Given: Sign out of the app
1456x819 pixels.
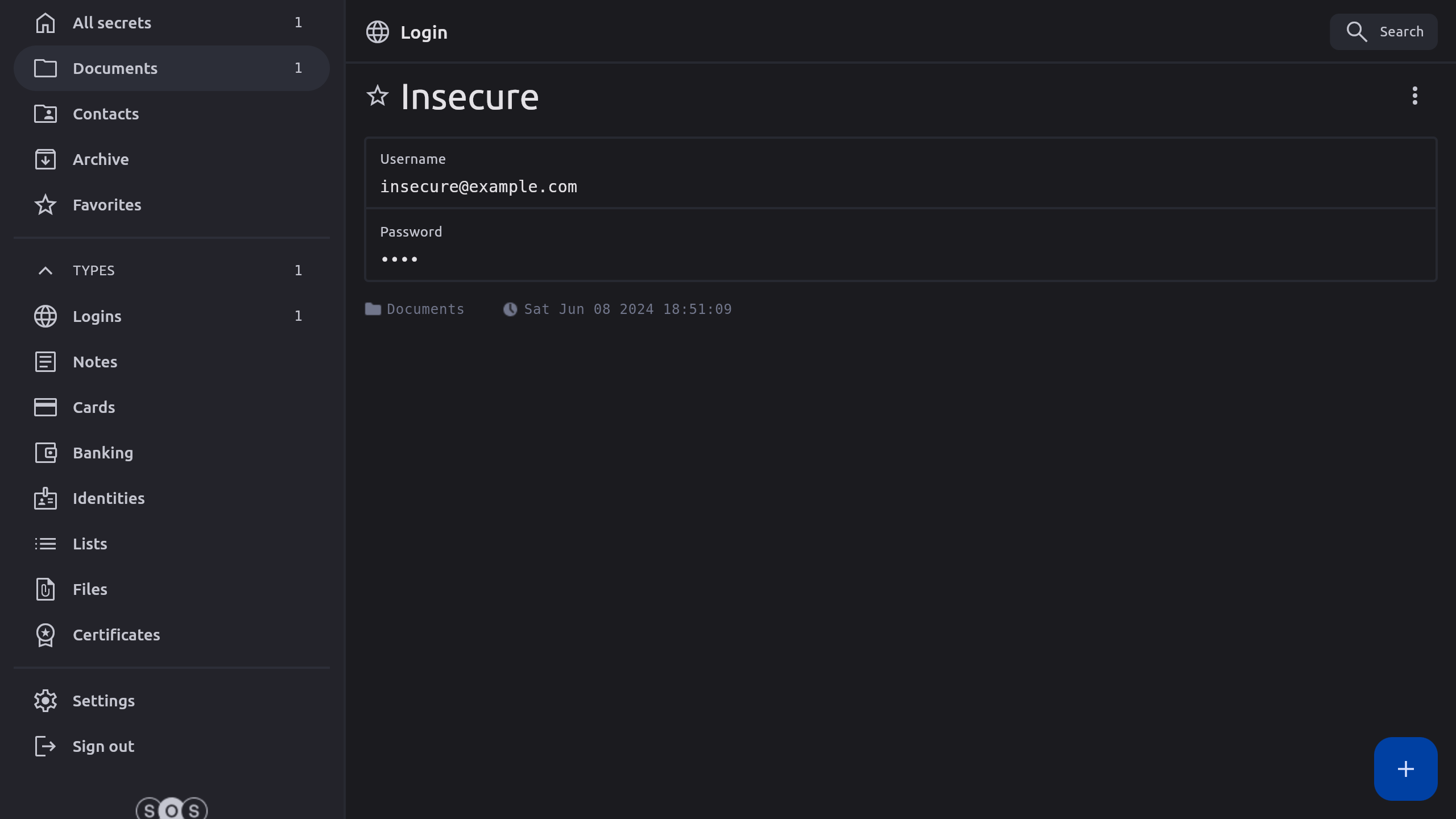Looking at the screenshot, I should click(103, 746).
